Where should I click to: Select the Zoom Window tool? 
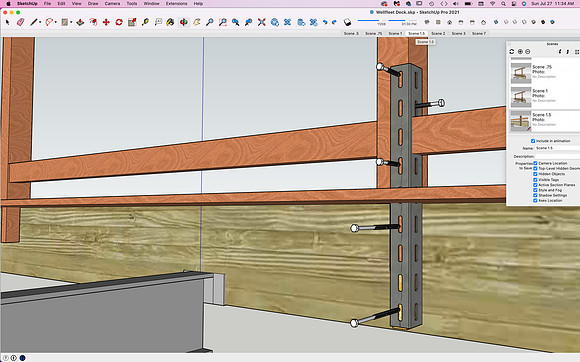pos(223,23)
